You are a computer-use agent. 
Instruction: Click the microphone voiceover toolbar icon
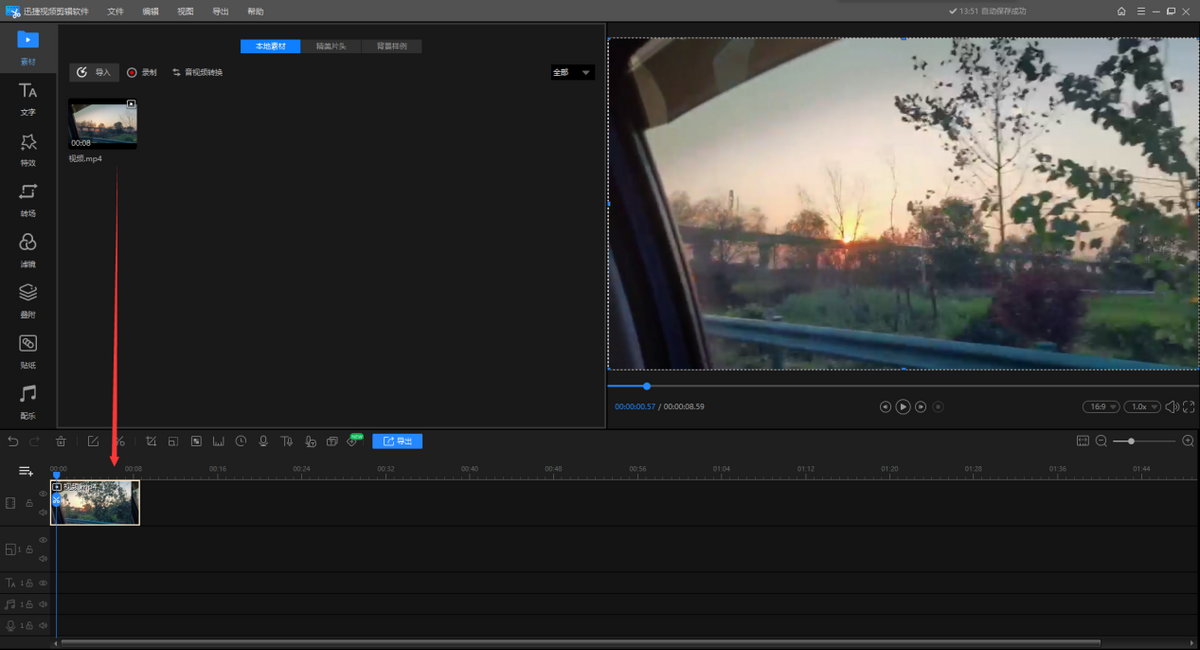pos(263,441)
